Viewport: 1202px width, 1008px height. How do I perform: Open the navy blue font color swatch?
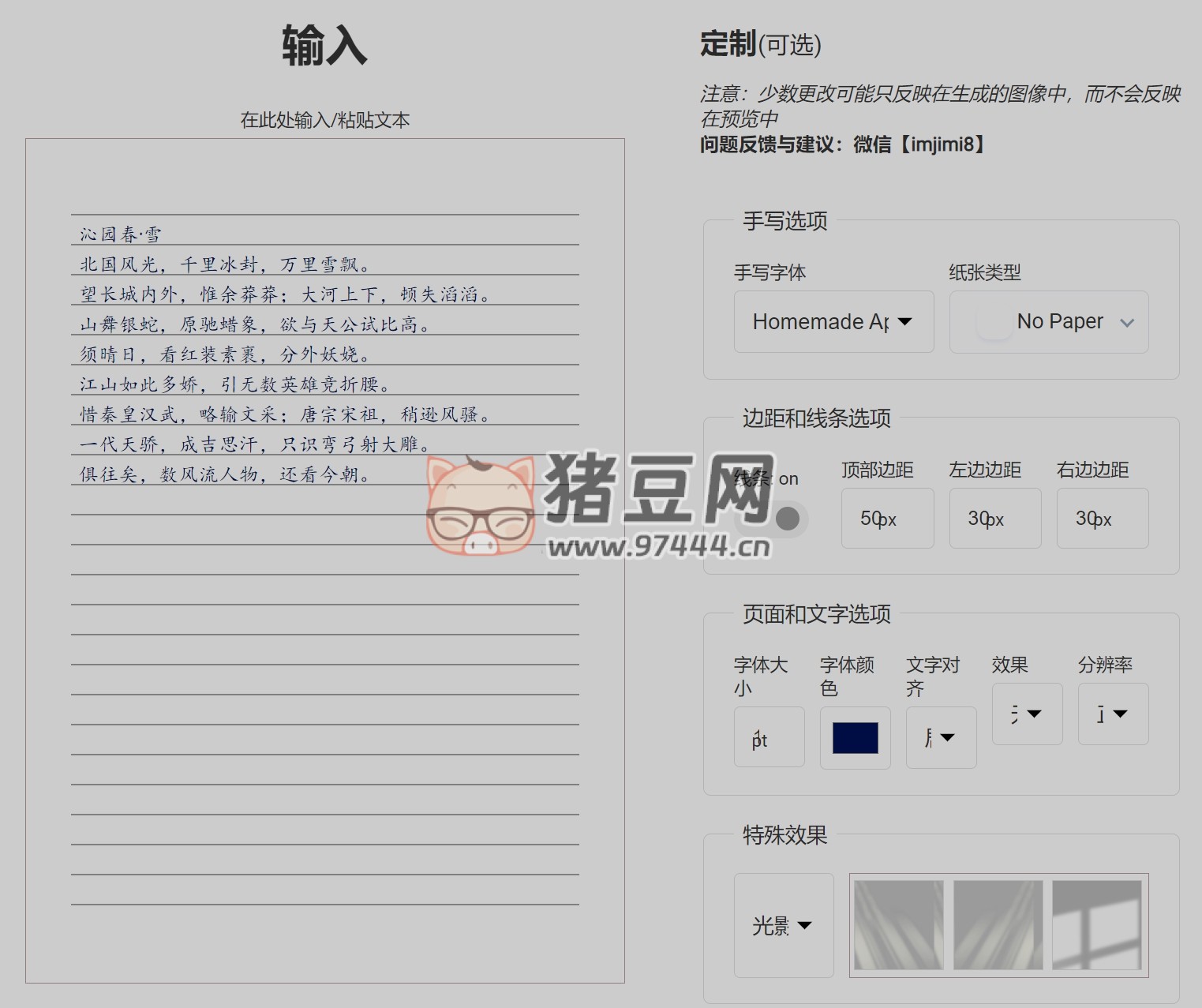click(855, 737)
